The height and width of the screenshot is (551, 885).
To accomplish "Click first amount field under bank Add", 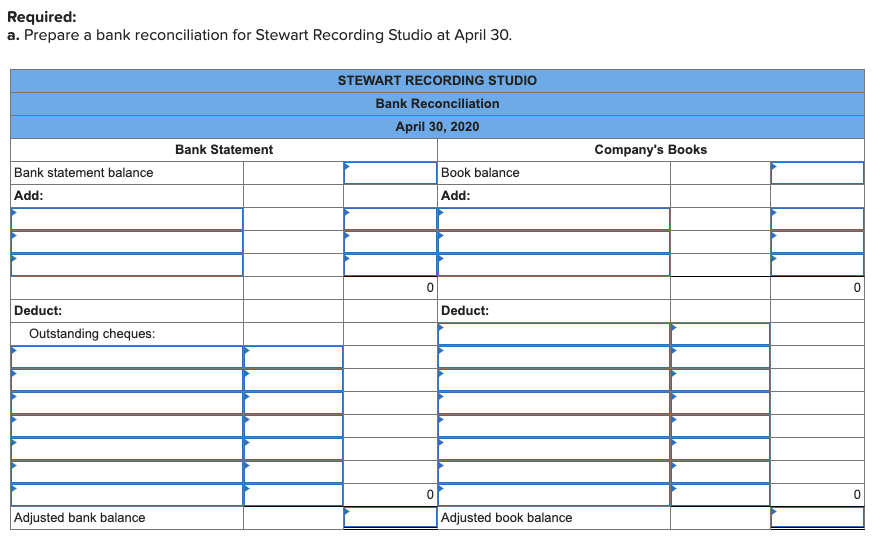I will tap(390, 219).
